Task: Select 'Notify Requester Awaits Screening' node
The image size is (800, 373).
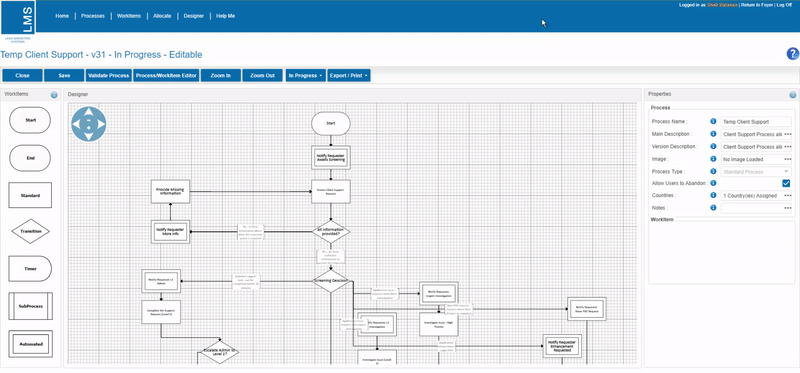Action: (x=331, y=158)
